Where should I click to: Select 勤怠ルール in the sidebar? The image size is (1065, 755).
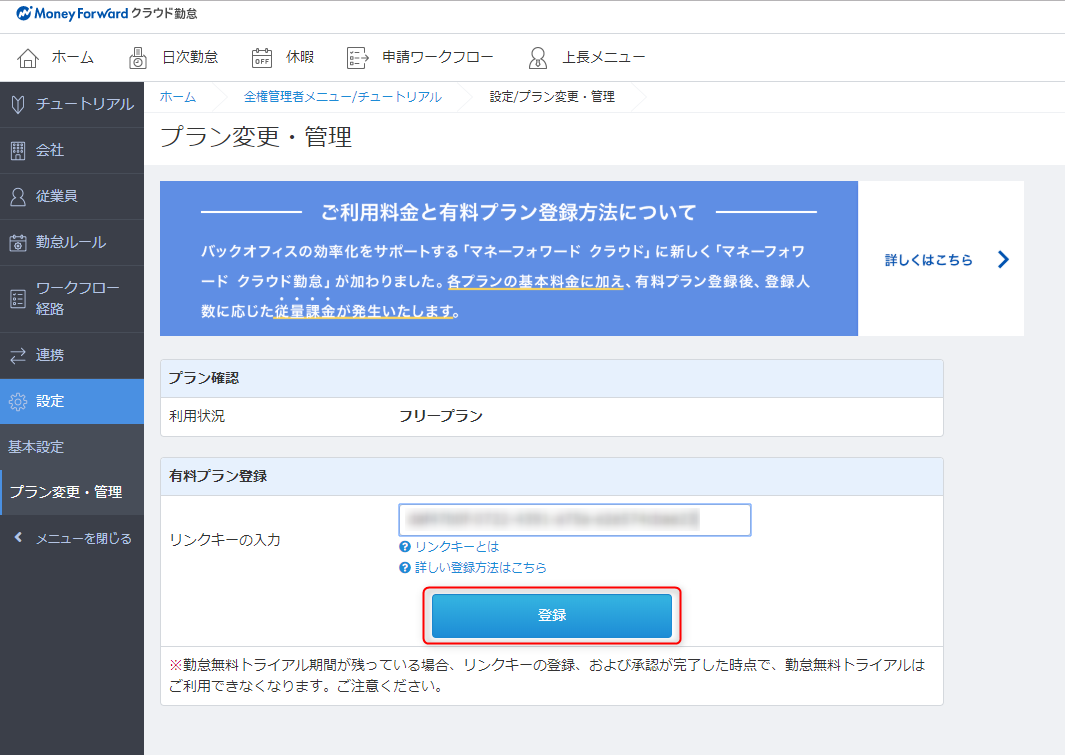[x=72, y=242]
